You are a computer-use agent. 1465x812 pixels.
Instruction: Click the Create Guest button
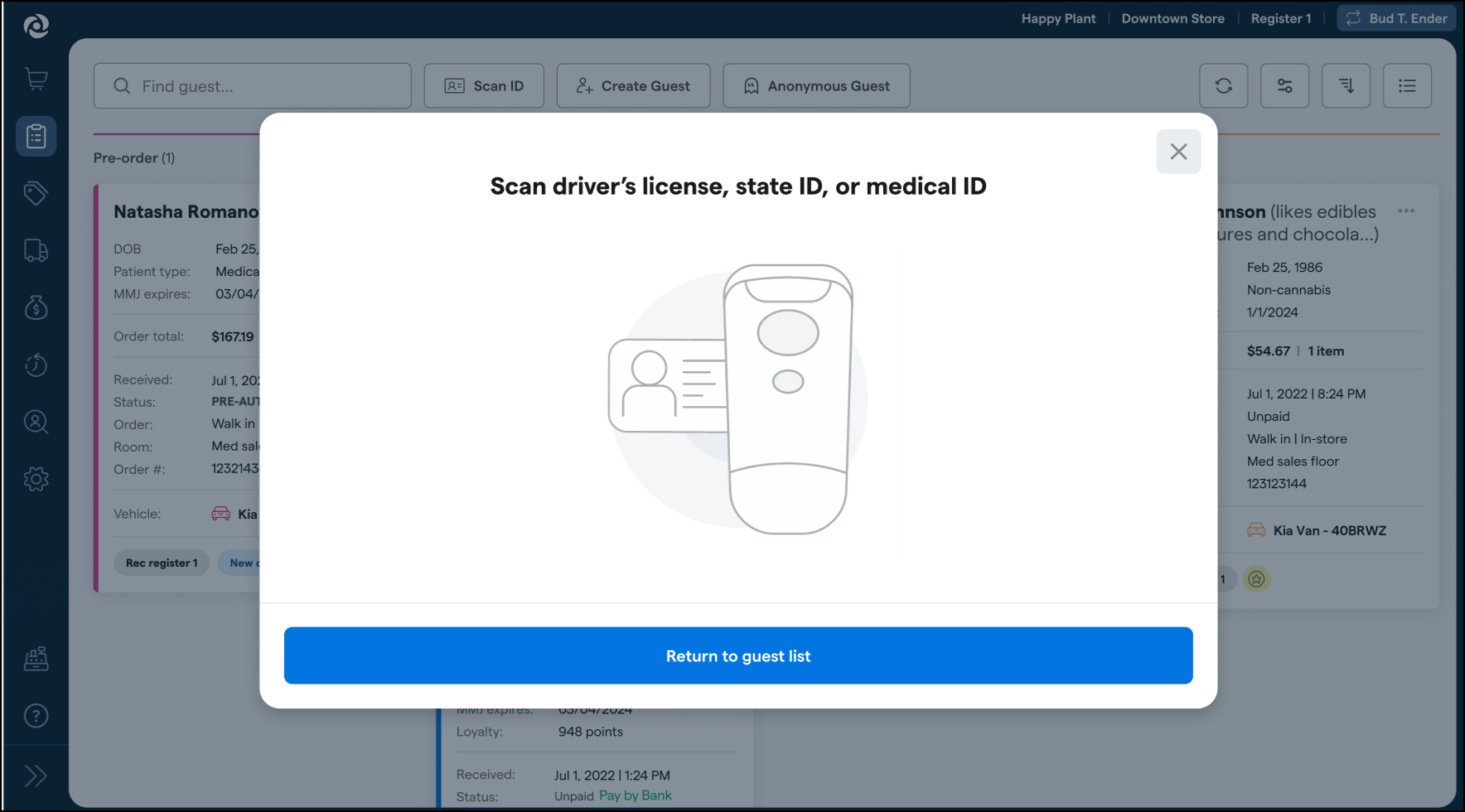(633, 86)
